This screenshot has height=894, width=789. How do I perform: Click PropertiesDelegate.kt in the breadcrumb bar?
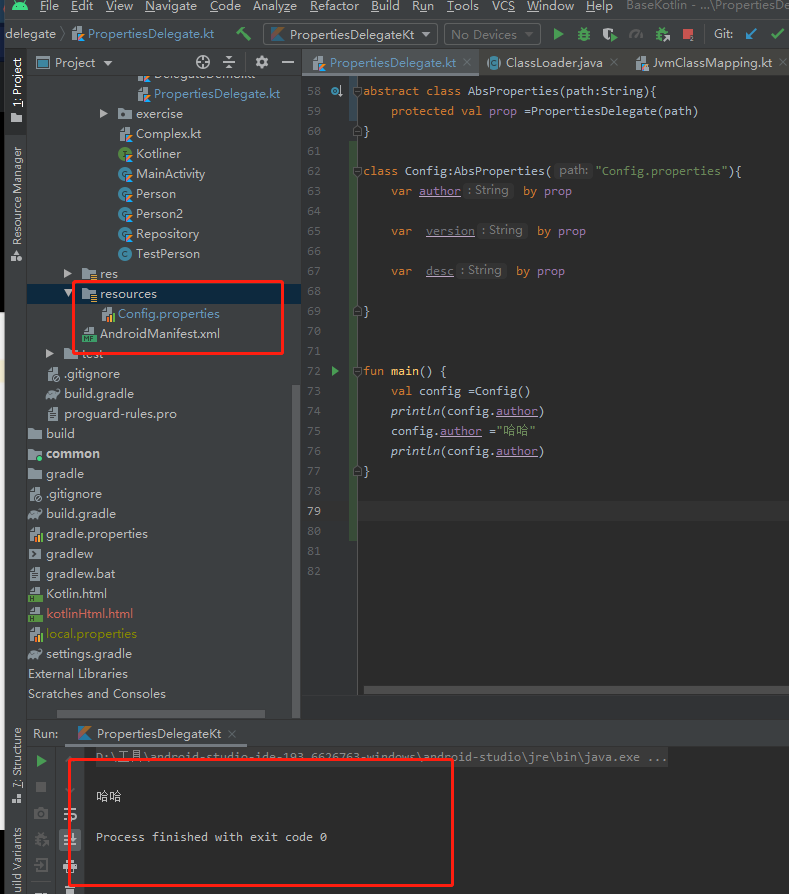click(143, 34)
